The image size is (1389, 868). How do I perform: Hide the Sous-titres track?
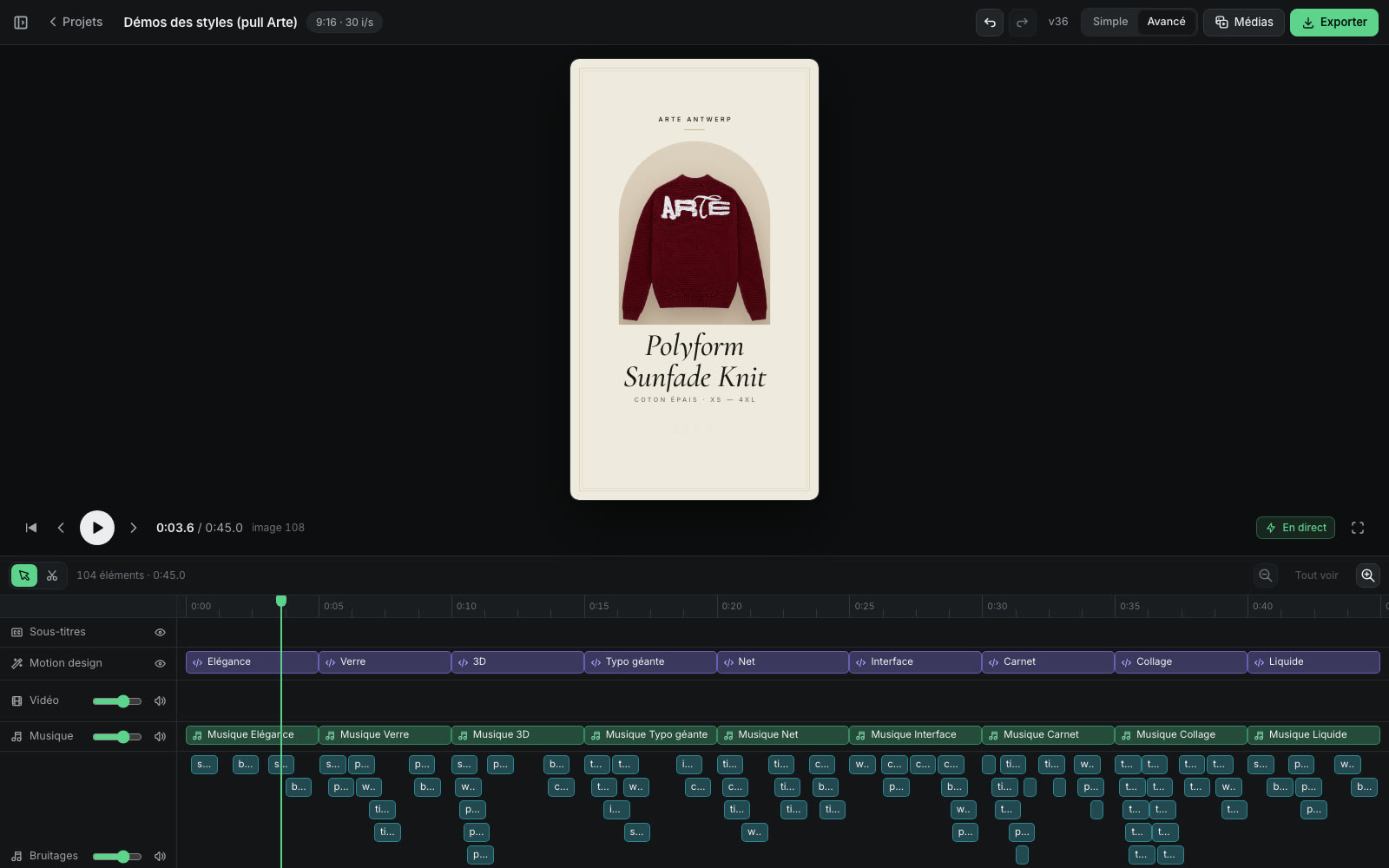160,633
